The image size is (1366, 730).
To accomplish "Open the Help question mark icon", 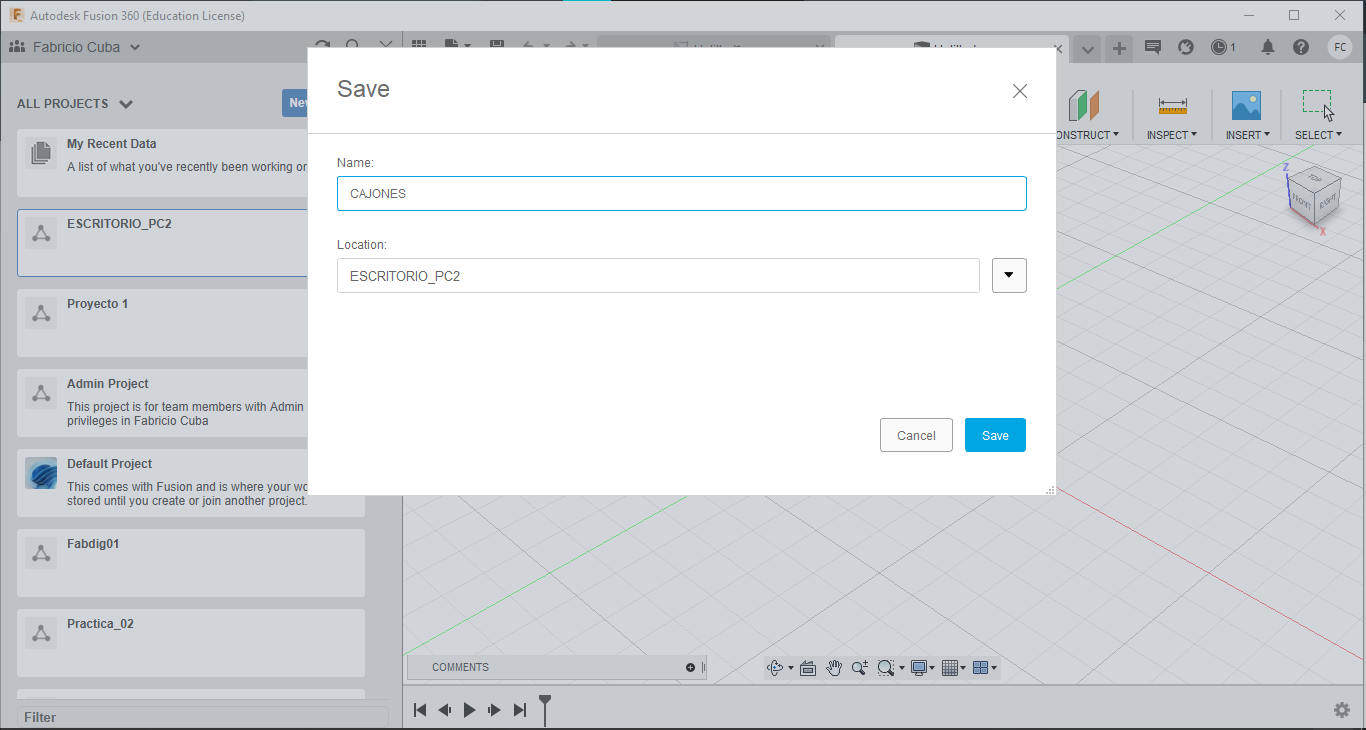I will click(1301, 47).
